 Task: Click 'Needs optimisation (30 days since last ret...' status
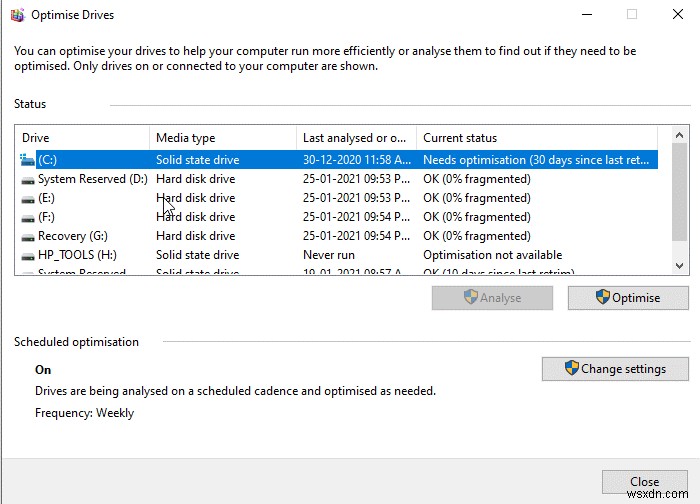[x=536, y=160]
